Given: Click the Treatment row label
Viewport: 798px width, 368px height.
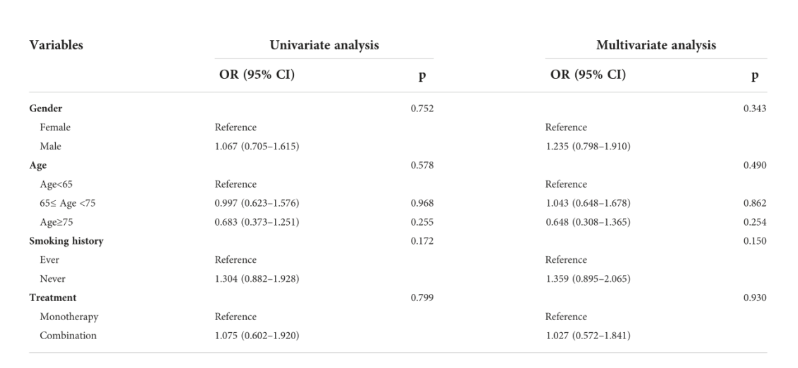Looking at the screenshot, I should [53, 297].
